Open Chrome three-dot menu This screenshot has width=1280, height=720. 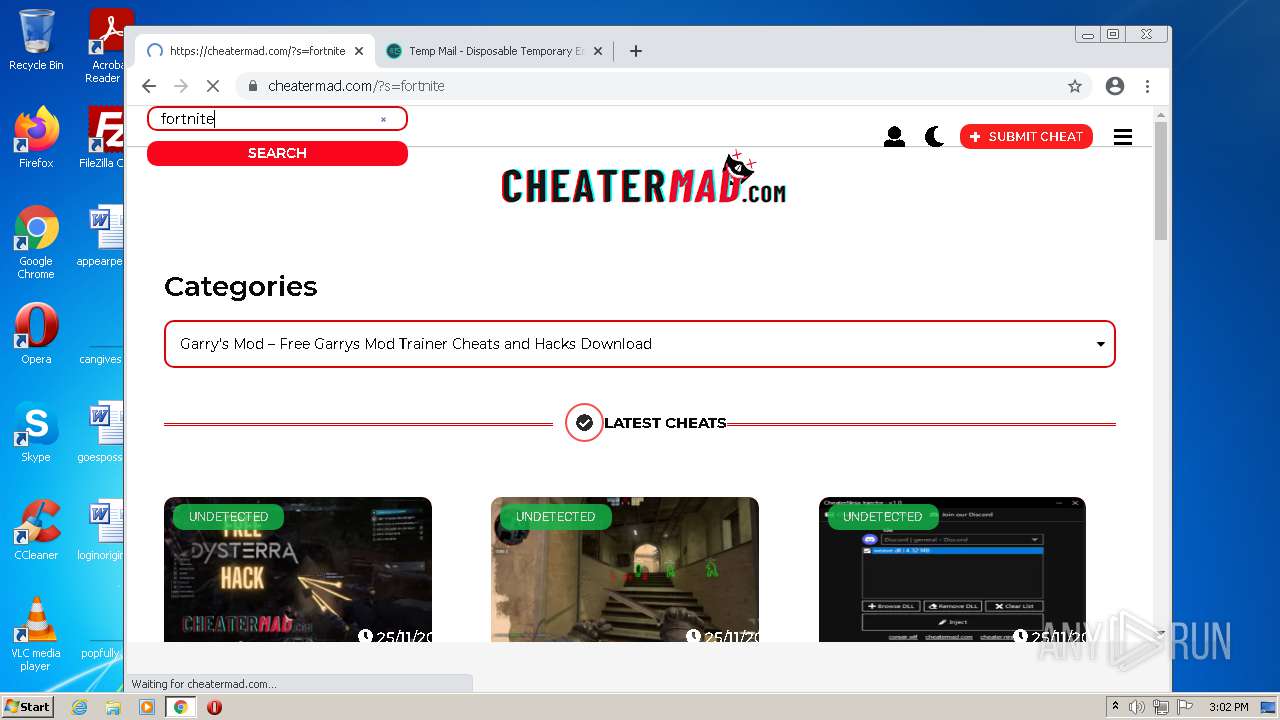[1148, 86]
